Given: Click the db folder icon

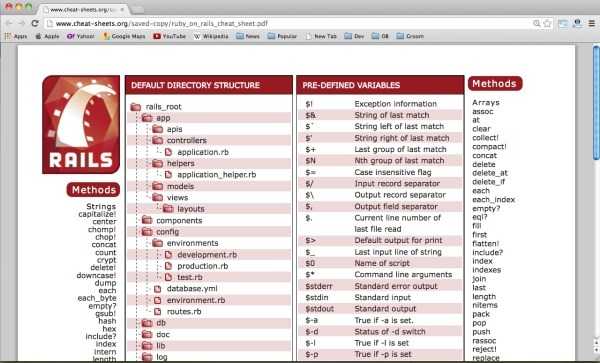Looking at the screenshot, I should [147, 323].
